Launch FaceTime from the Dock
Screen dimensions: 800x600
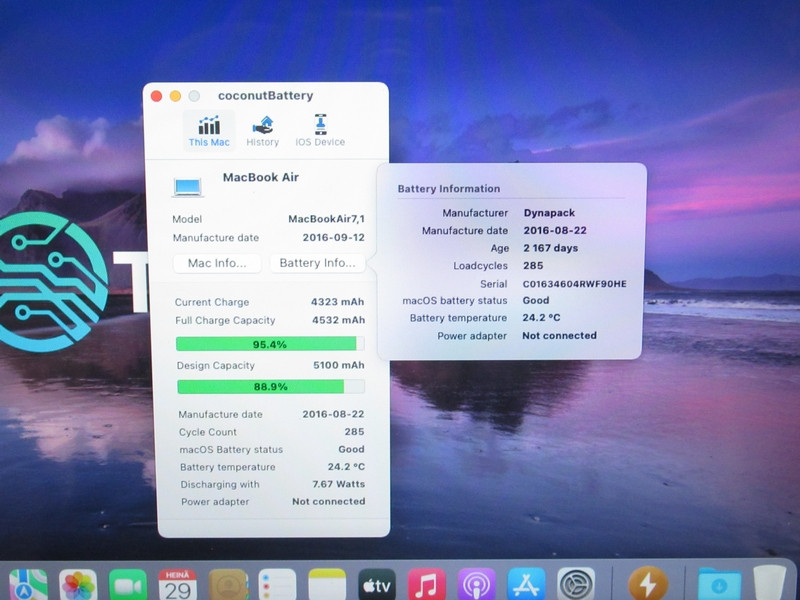click(x=128, y=585)
